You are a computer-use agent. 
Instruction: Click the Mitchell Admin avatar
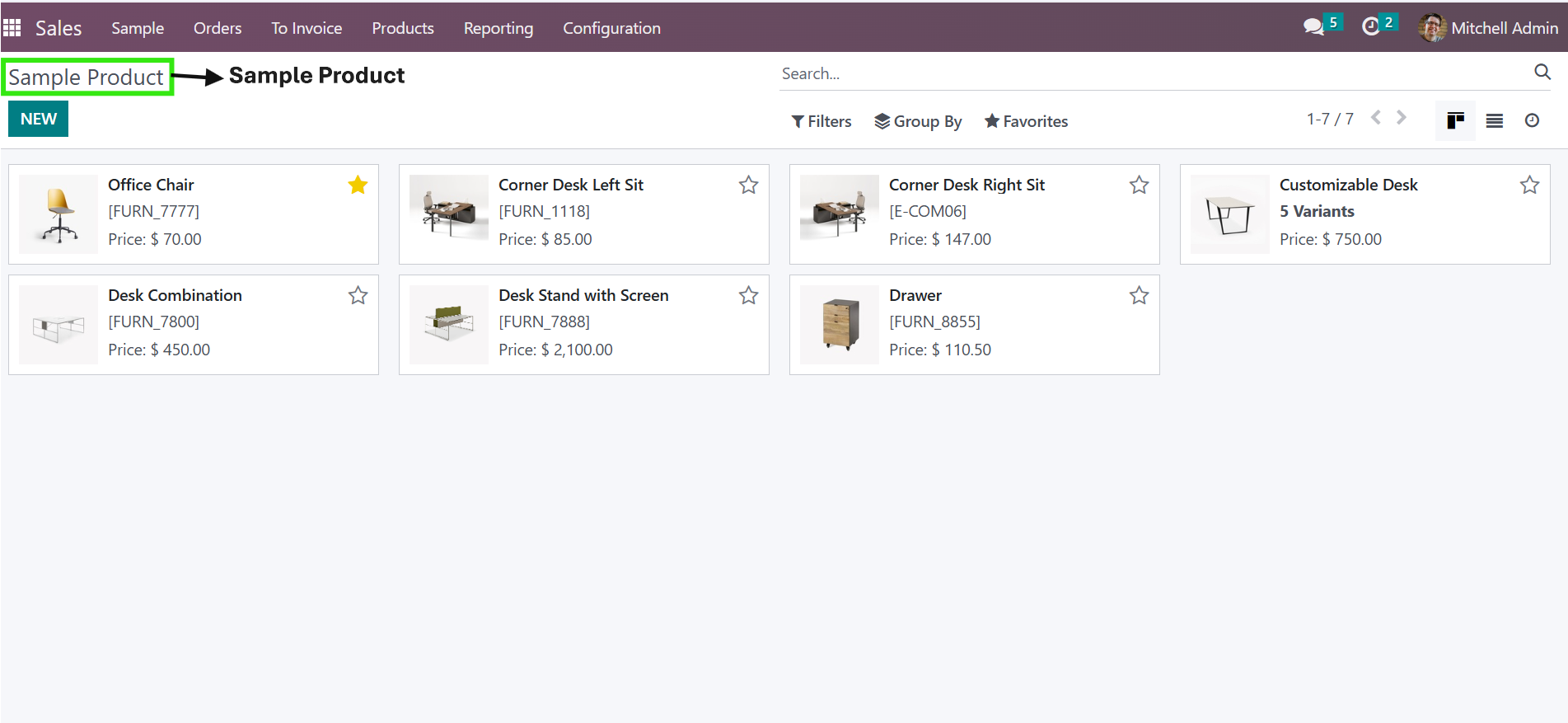[x=1432, y=28]
